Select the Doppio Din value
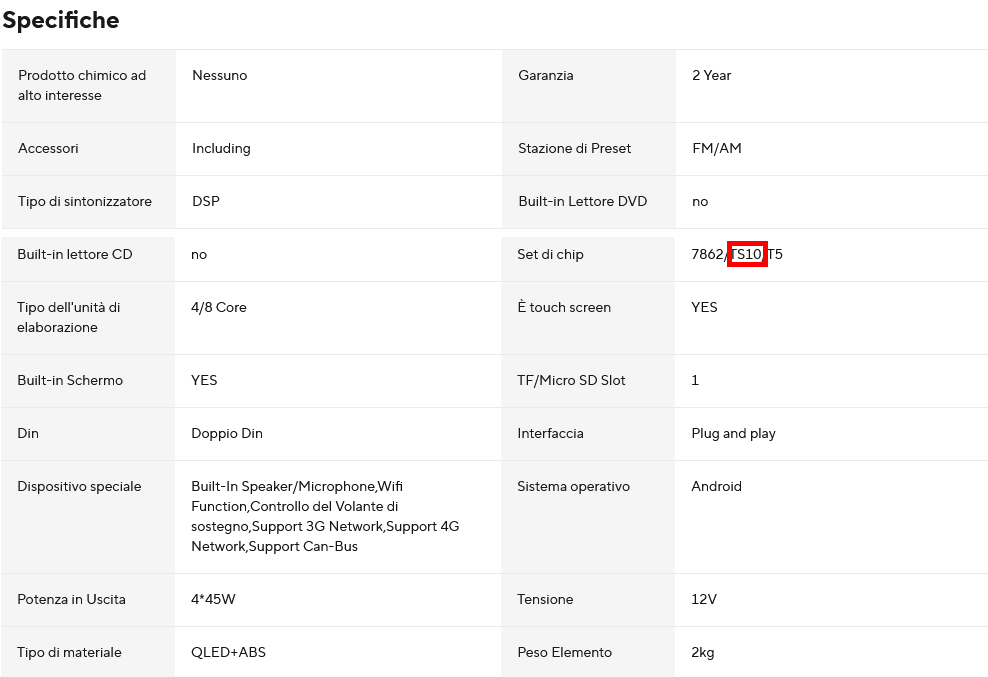 [x=227, y=433]
